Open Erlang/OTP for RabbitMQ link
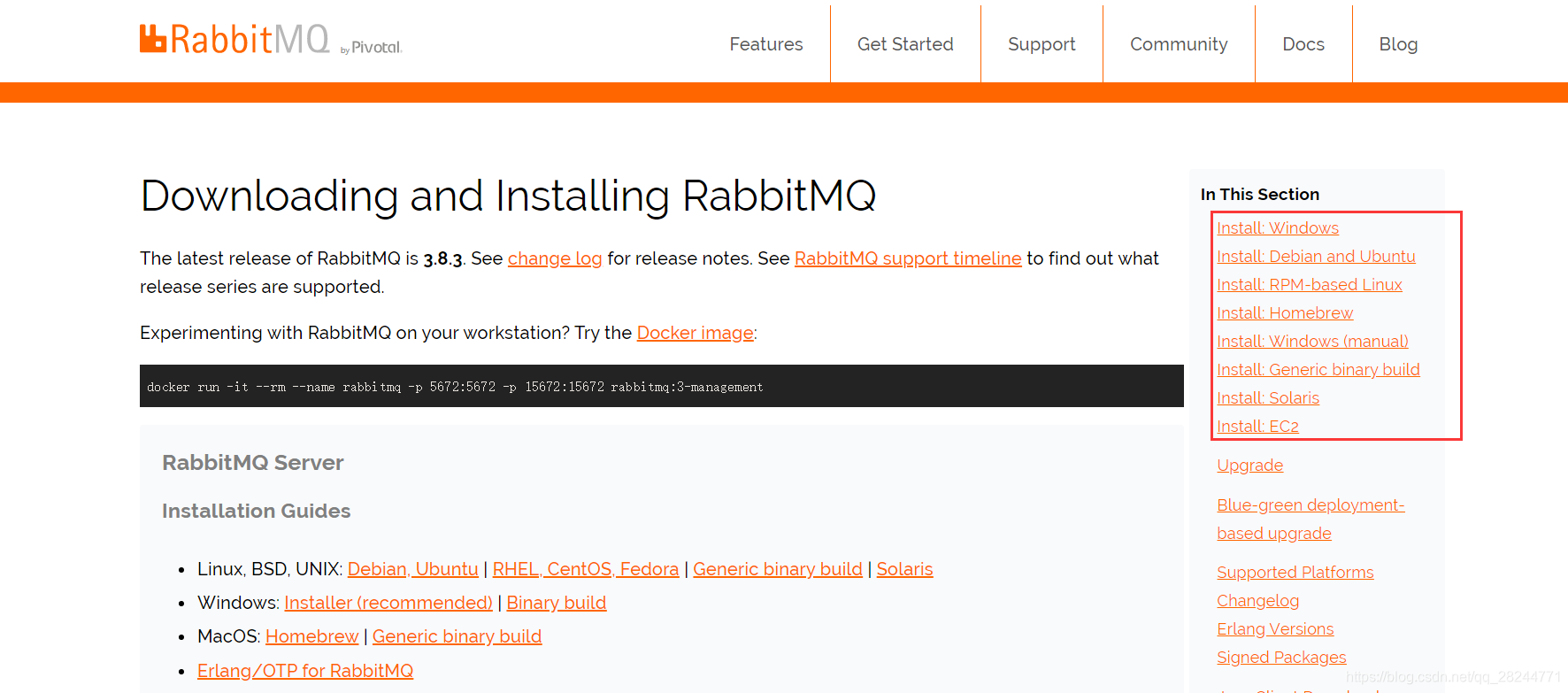The width and height of the screenshot is (1568, 693). click(305, 671)
